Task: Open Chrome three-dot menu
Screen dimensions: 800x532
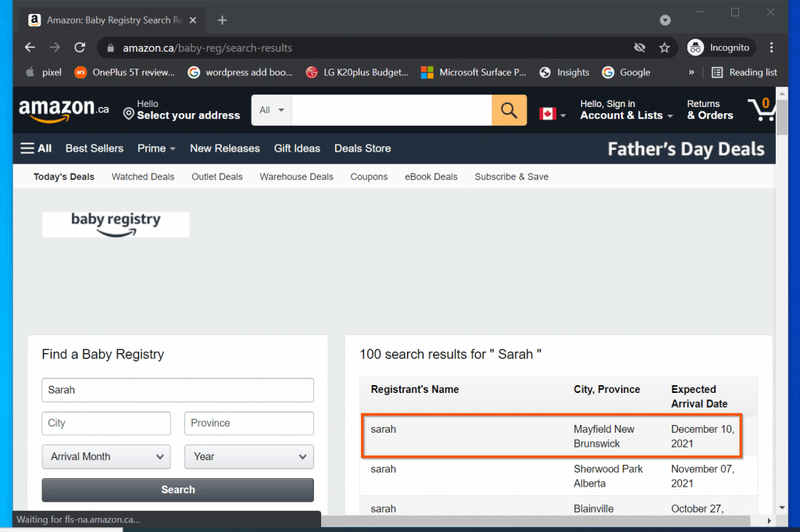Action: 771,47
